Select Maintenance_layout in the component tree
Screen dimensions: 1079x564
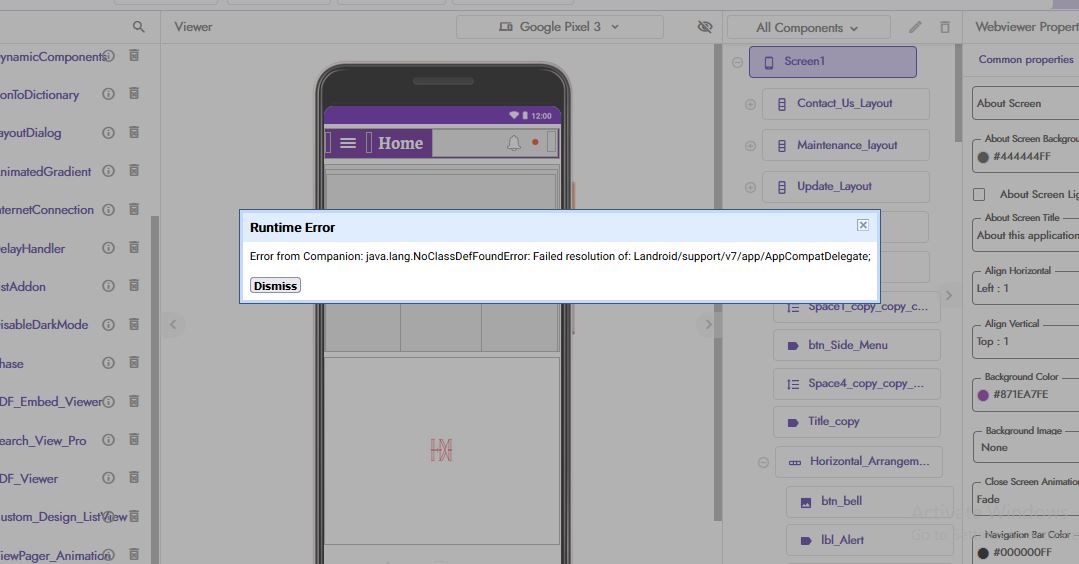(846, 145)
